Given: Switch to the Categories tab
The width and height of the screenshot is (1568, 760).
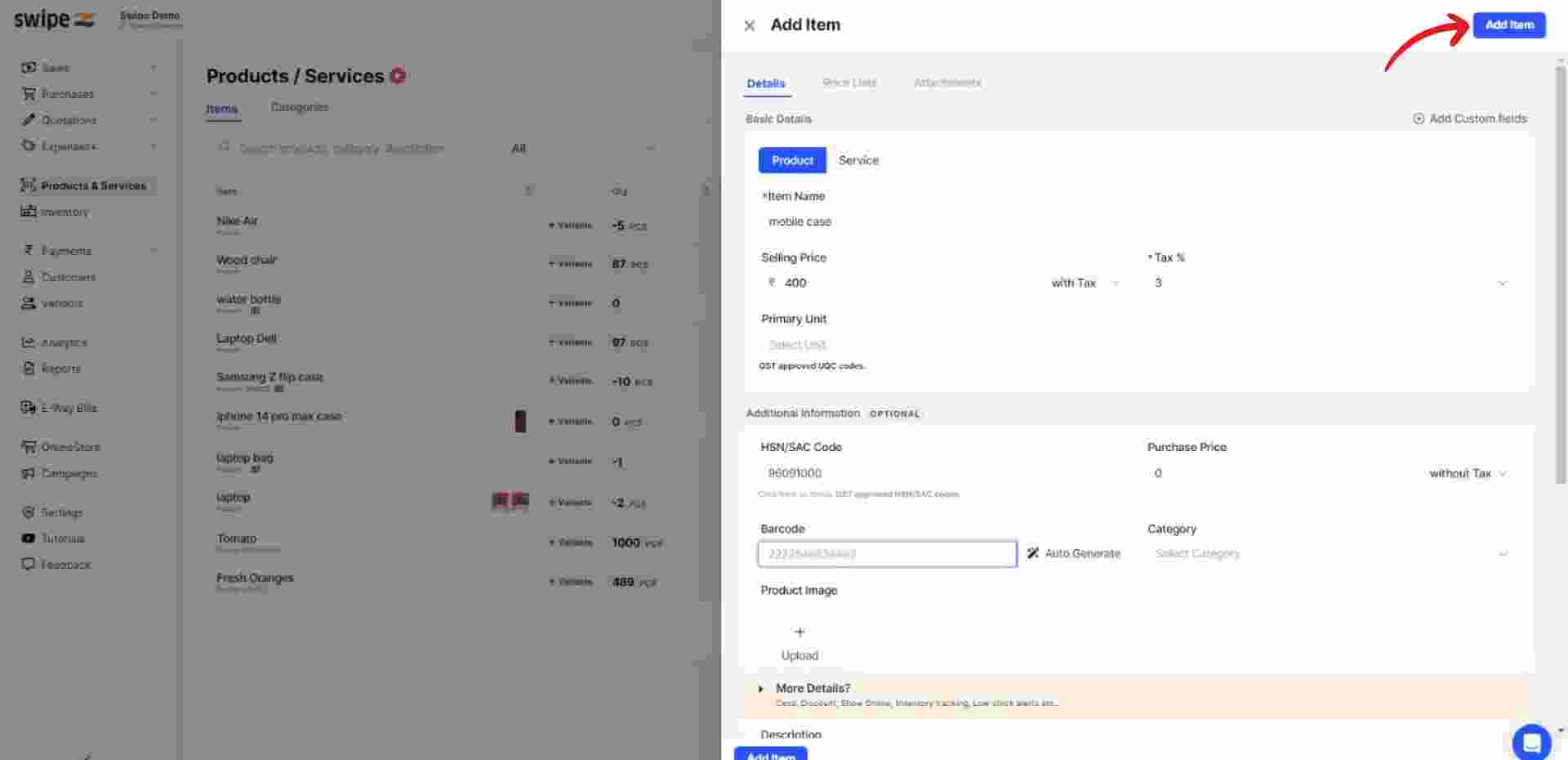Looking at the screenshot, I should pos(300,107).
